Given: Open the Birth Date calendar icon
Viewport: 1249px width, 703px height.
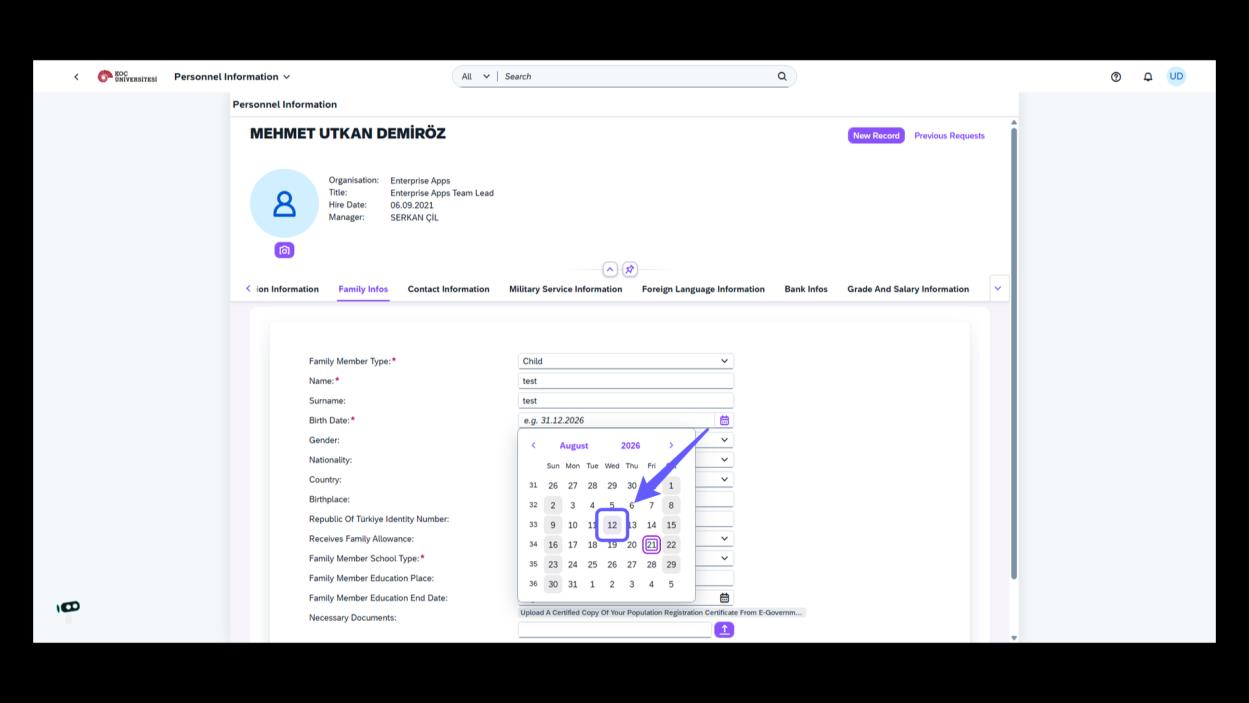Looking at the screenshot, I should point(725,420).
